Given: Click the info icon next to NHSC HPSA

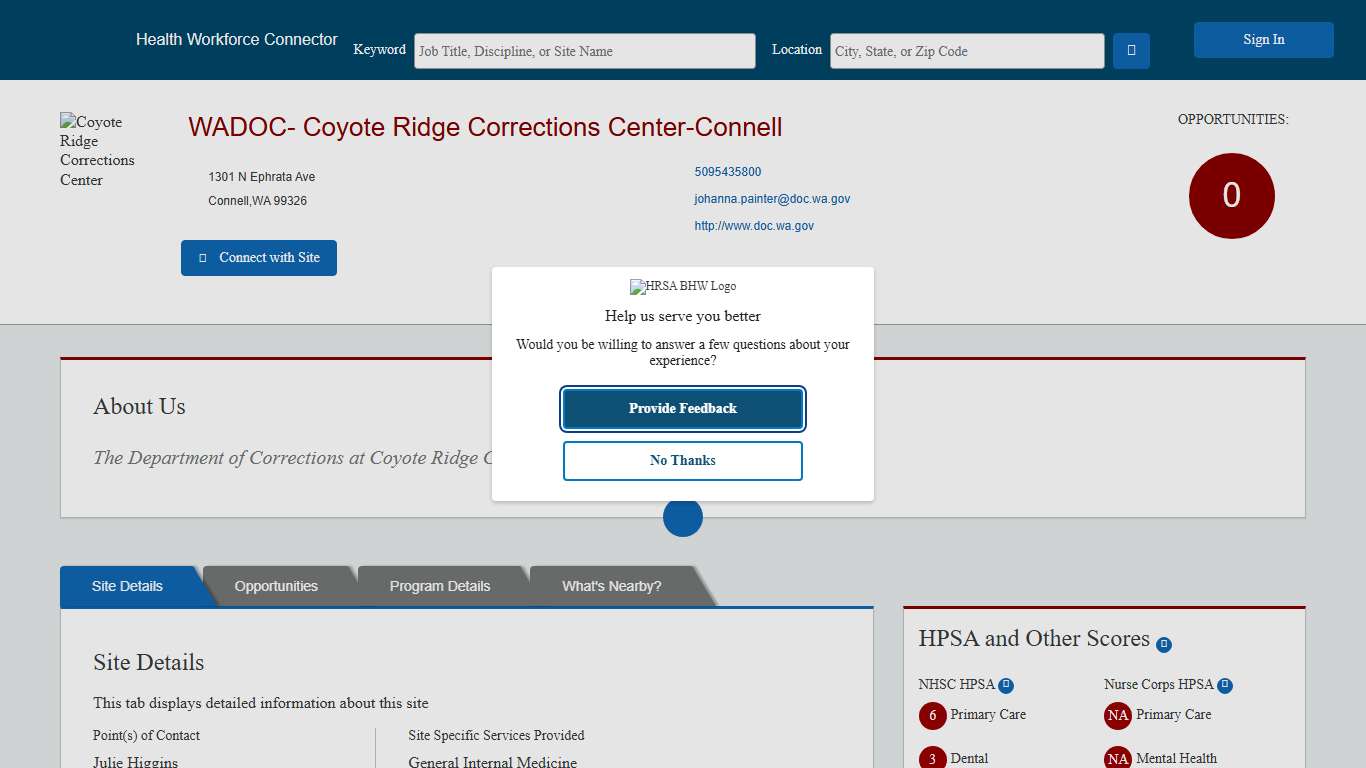Looking at the screenshot, I should click(1004, 684).
